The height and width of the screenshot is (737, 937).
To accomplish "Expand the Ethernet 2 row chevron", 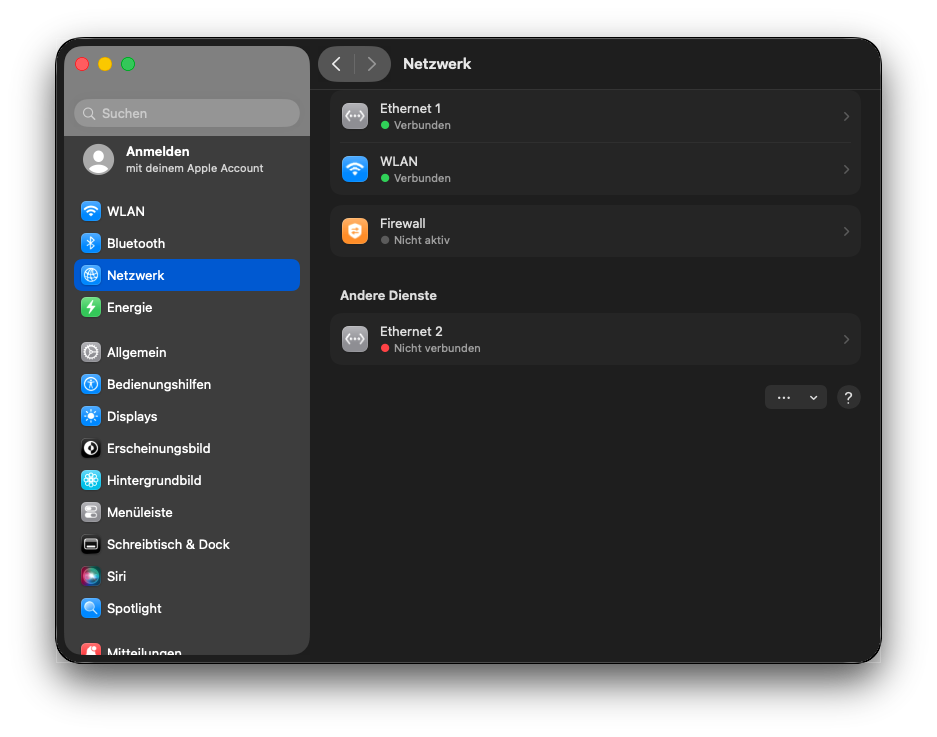I will (x=846, y=340).
